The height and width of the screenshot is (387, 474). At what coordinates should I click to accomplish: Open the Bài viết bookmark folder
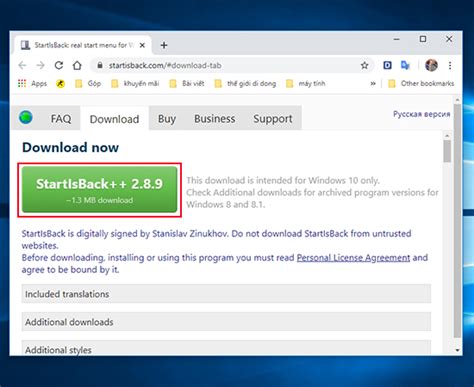point(187,83)
